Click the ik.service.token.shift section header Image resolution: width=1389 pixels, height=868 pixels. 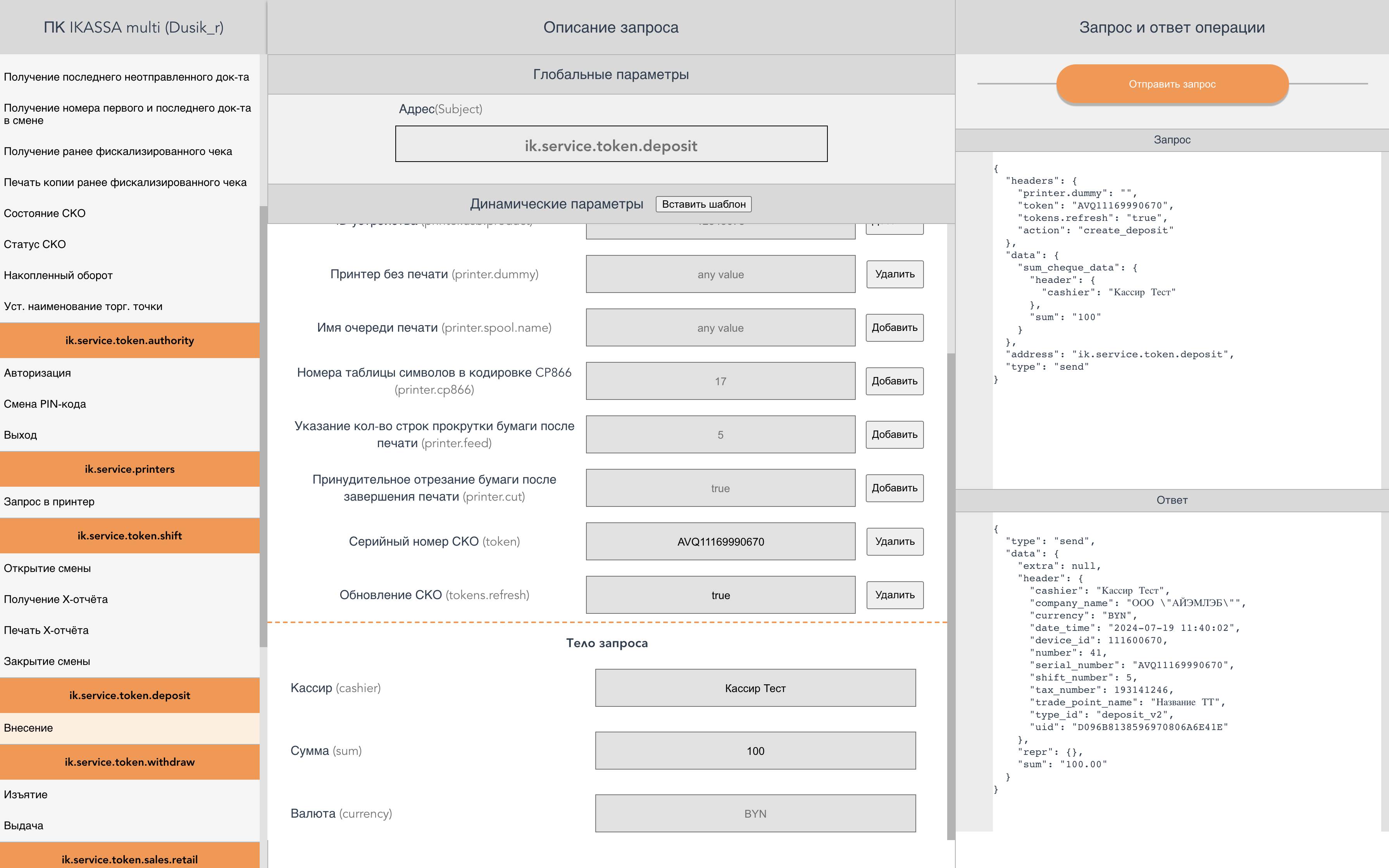130,536
